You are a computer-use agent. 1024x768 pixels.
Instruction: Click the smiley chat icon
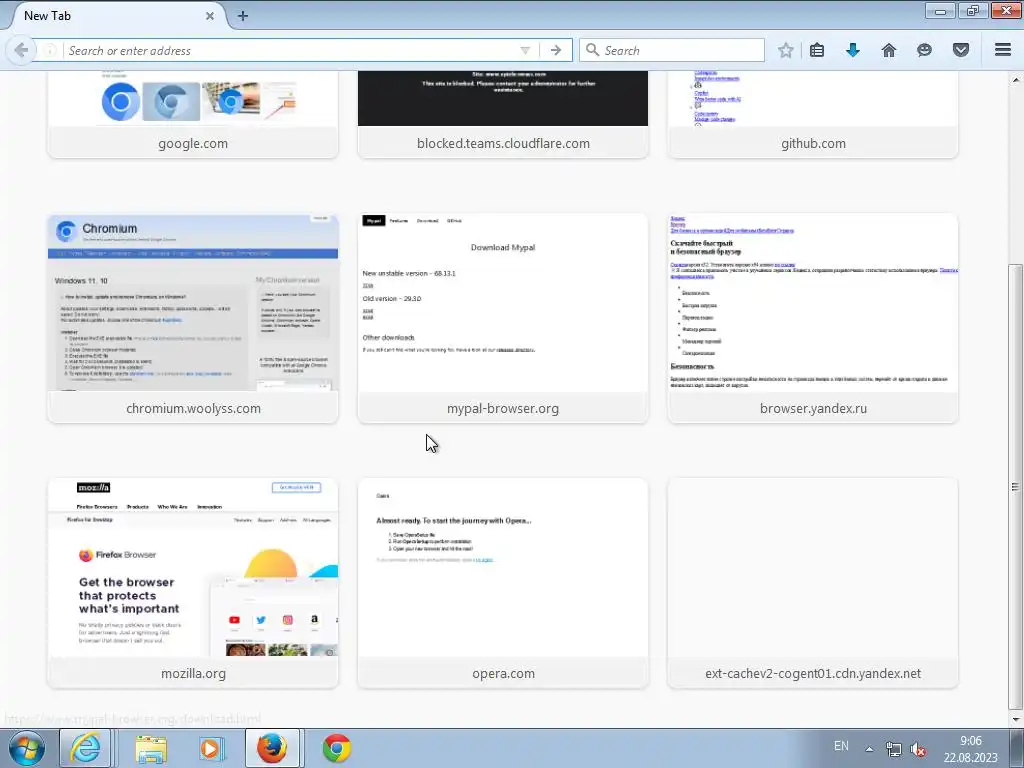pos(924,50)
